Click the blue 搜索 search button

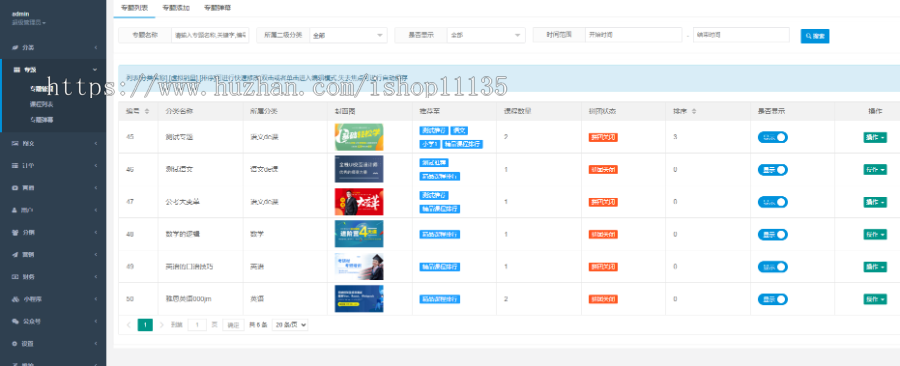(815, 36)
